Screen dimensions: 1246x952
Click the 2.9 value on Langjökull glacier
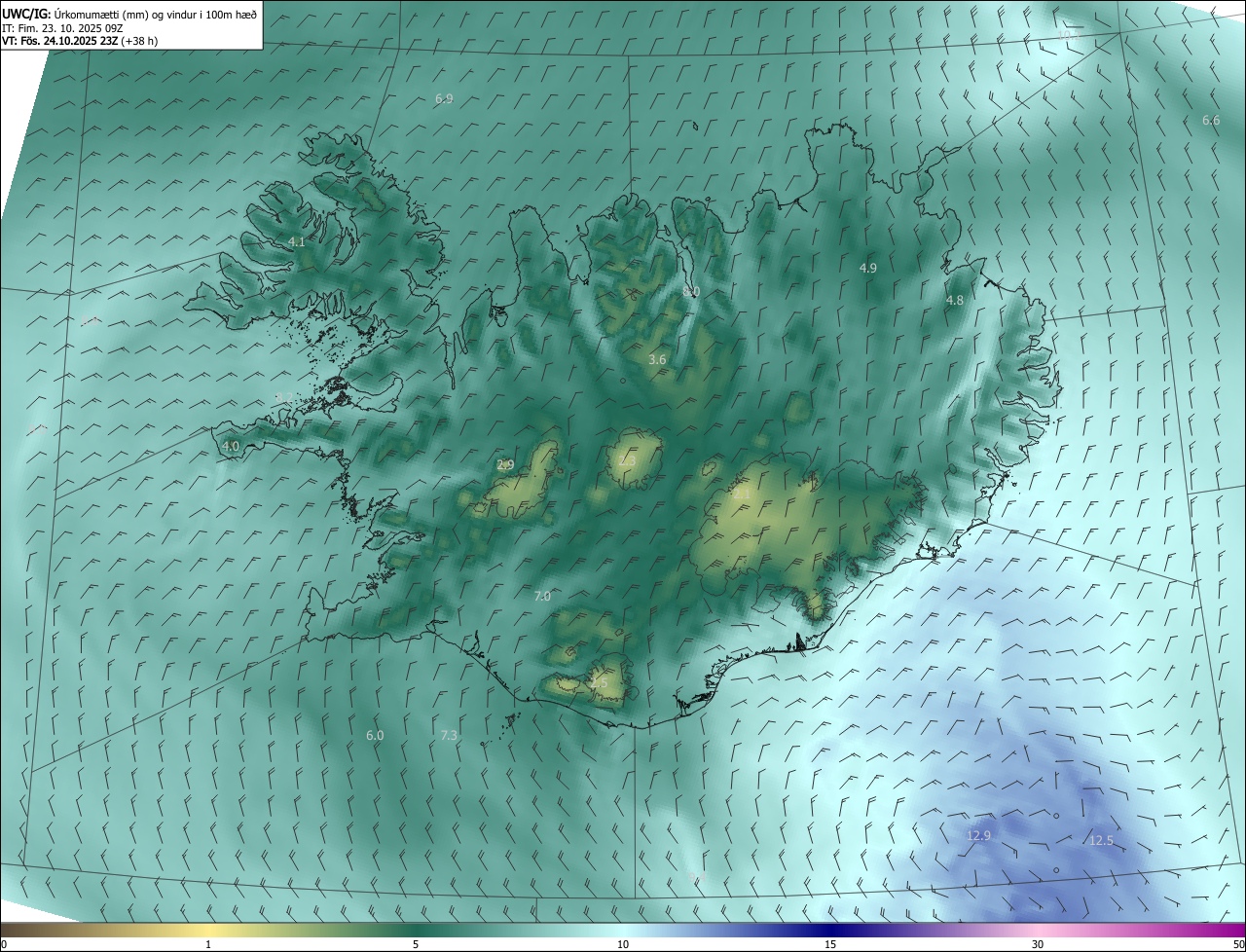(505, 464)
